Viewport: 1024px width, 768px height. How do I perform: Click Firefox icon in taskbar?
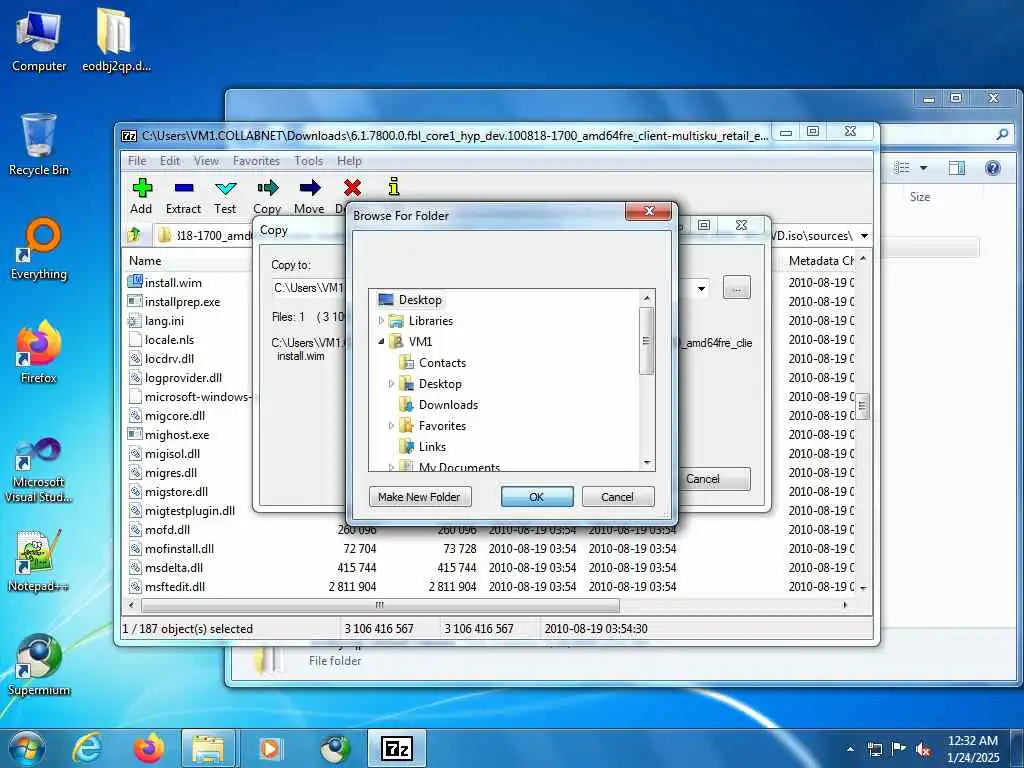point(149,748)
